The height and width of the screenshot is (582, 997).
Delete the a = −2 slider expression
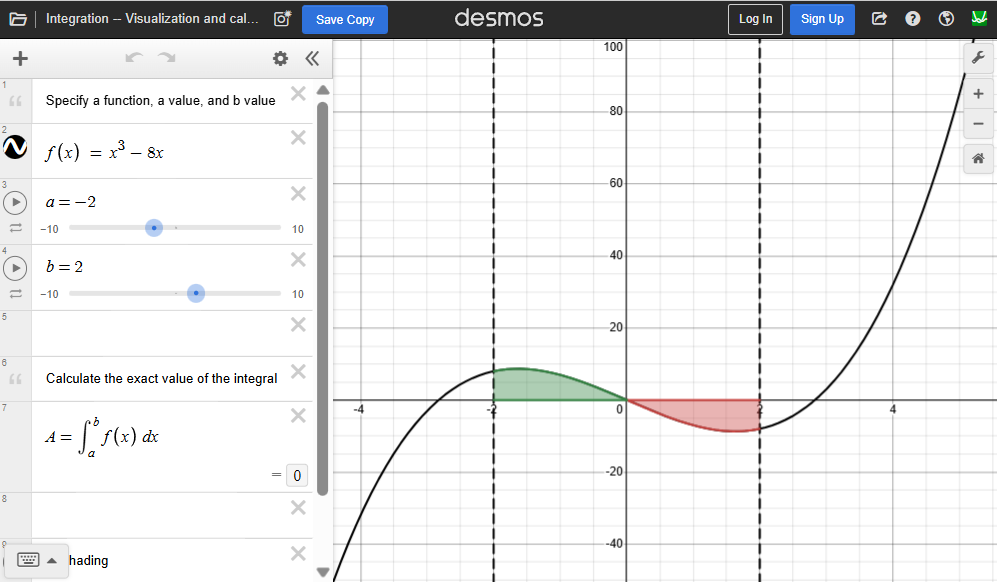[x=298, y=193]
